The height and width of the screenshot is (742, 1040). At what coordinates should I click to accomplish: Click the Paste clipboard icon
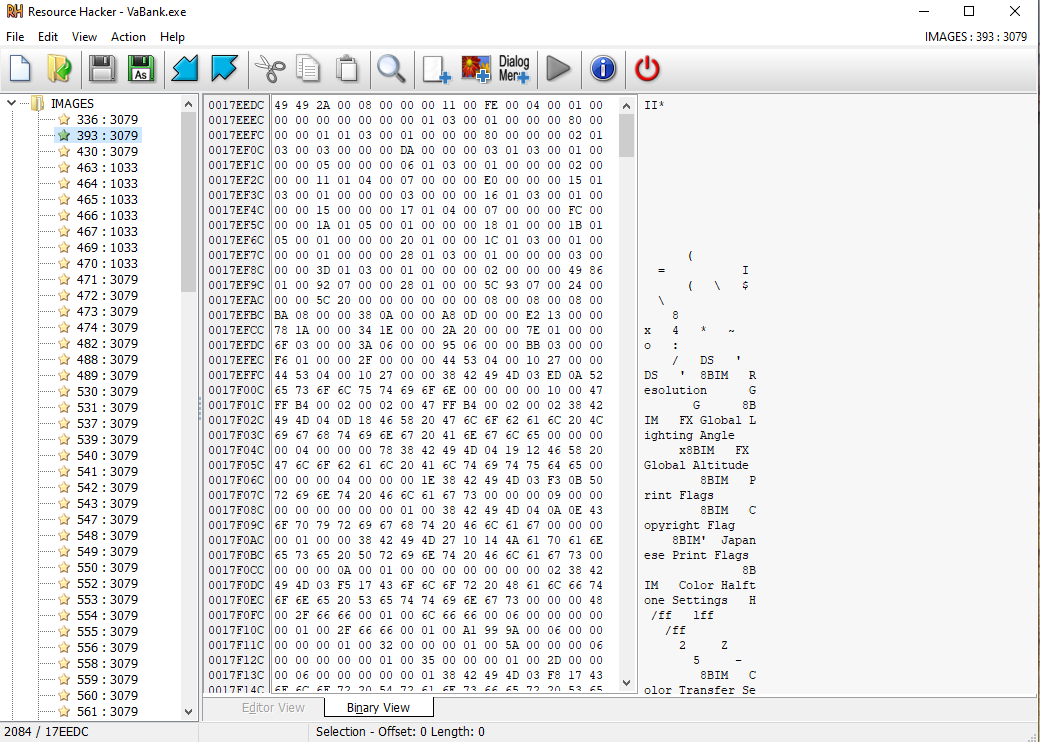[x=347, y=69]
